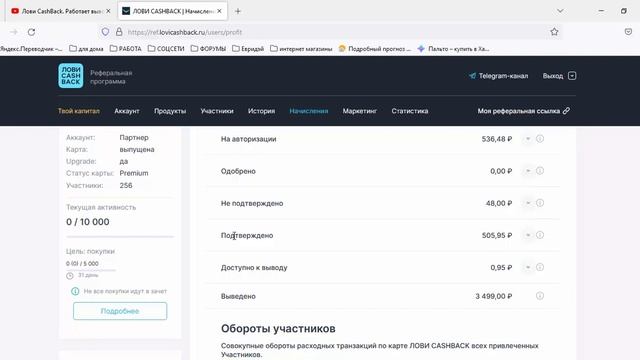The width and height of the screenshot is (640, 360).
Task: Click the forward navigation arrow
Action: click(x=13, y=32)
